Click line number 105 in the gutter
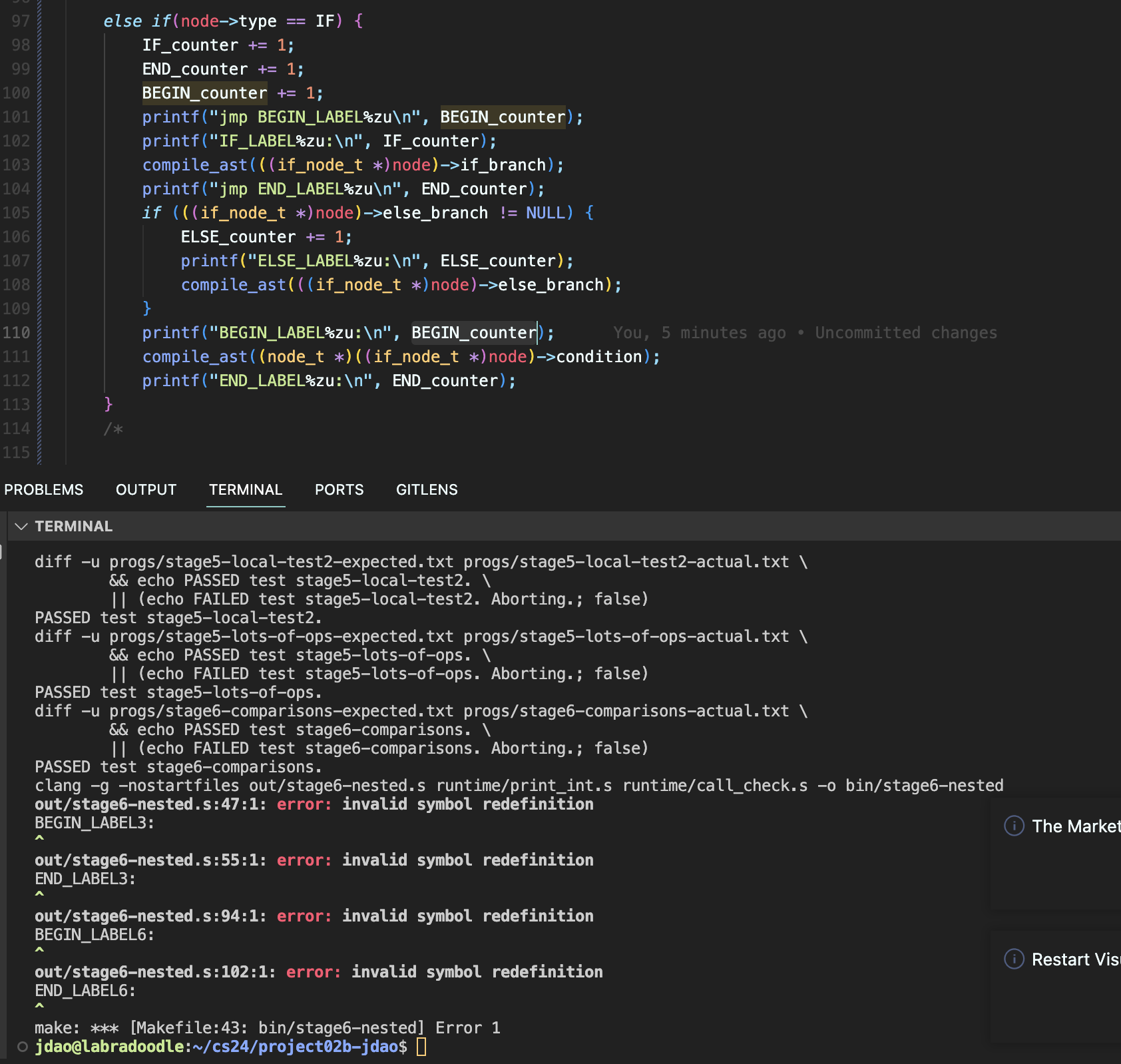1121x1064 pixels. 17,213
